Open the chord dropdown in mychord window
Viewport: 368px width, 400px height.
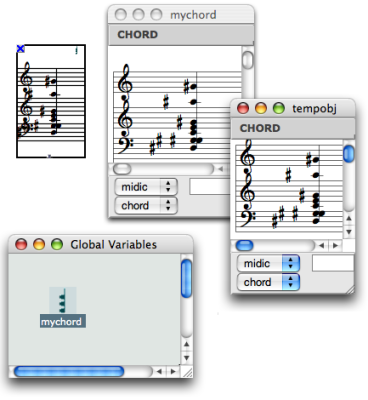coord(146,206)
